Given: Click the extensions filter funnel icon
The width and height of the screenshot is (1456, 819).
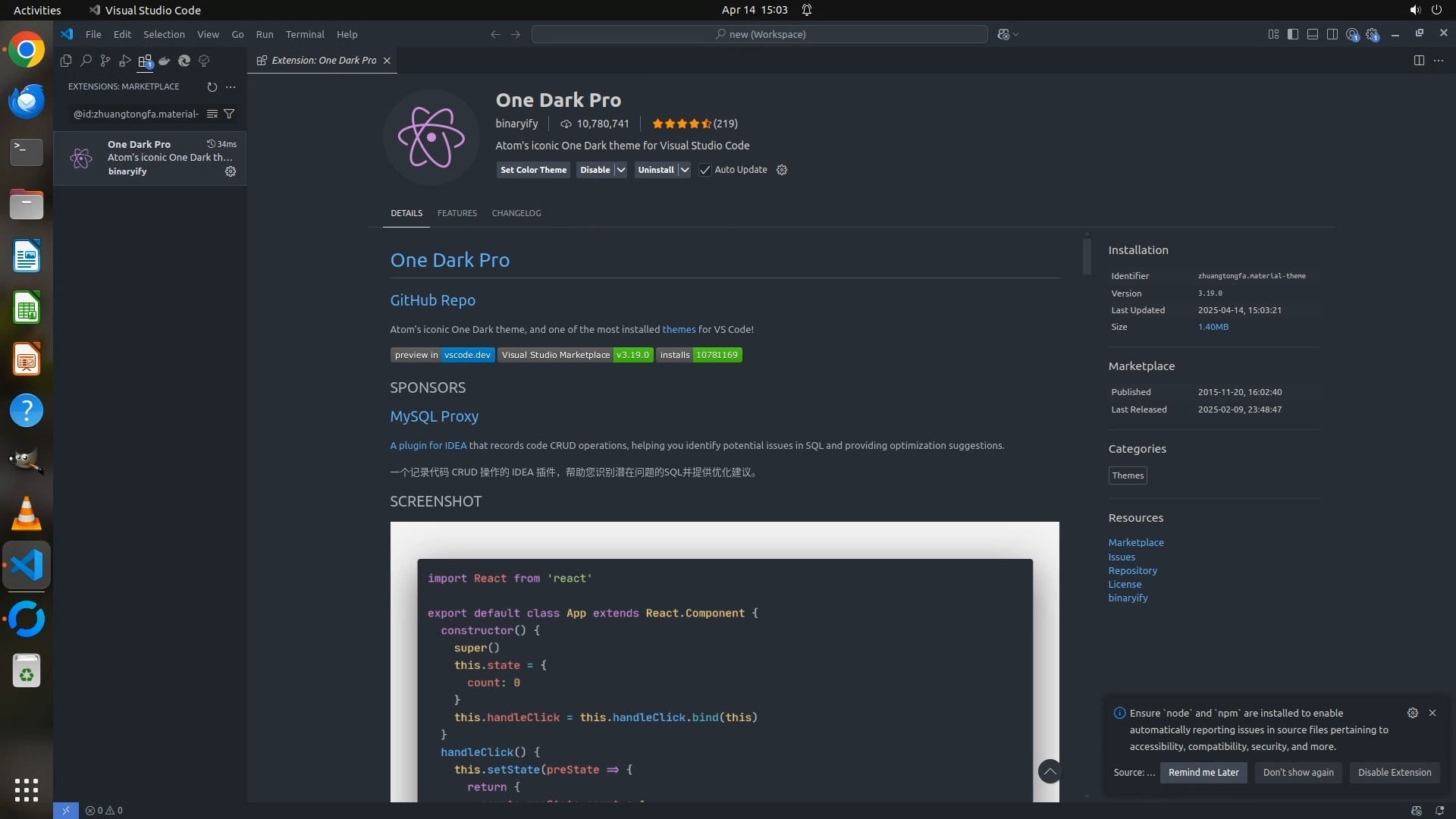Looking at the screenshot, I should point(229,114).
